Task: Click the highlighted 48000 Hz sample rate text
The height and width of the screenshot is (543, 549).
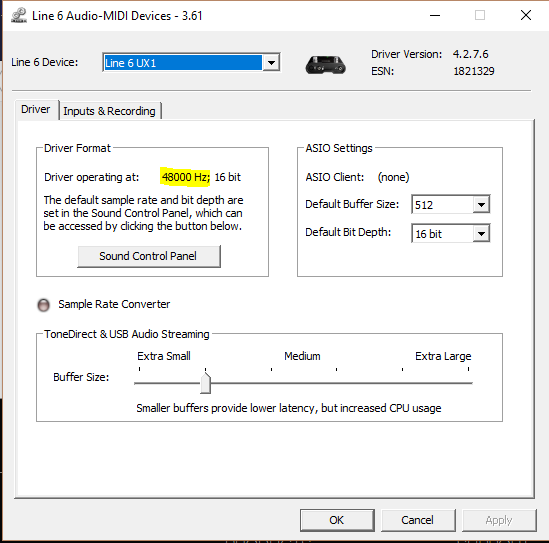Action: (x=186, y=177)
